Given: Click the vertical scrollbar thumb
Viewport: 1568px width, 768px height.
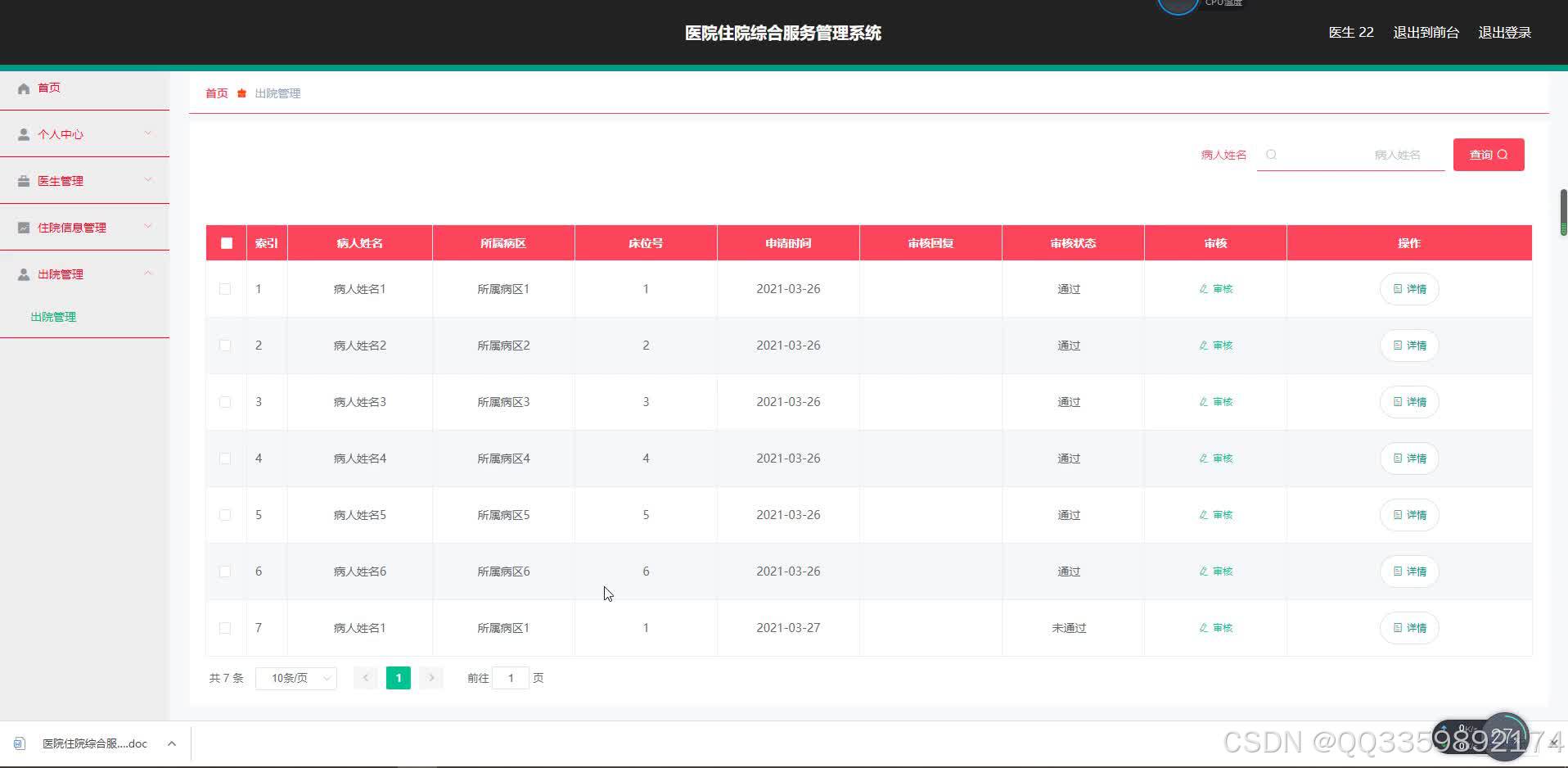Looking at the screenshot, I should (x=1563, y=212).
